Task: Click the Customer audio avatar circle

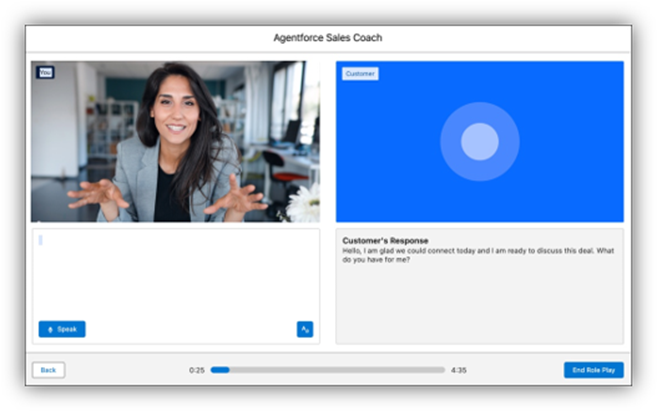Action: coord(480,142)
